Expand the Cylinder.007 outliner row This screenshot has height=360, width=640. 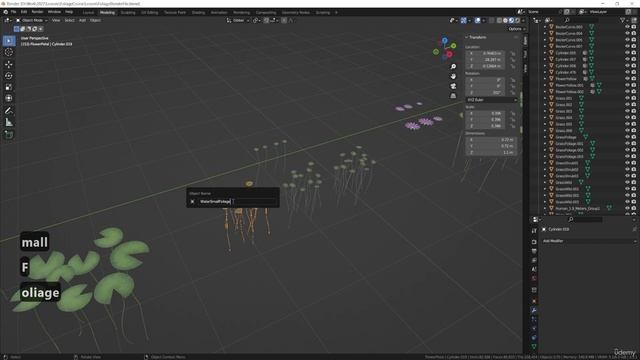(544, 60)
